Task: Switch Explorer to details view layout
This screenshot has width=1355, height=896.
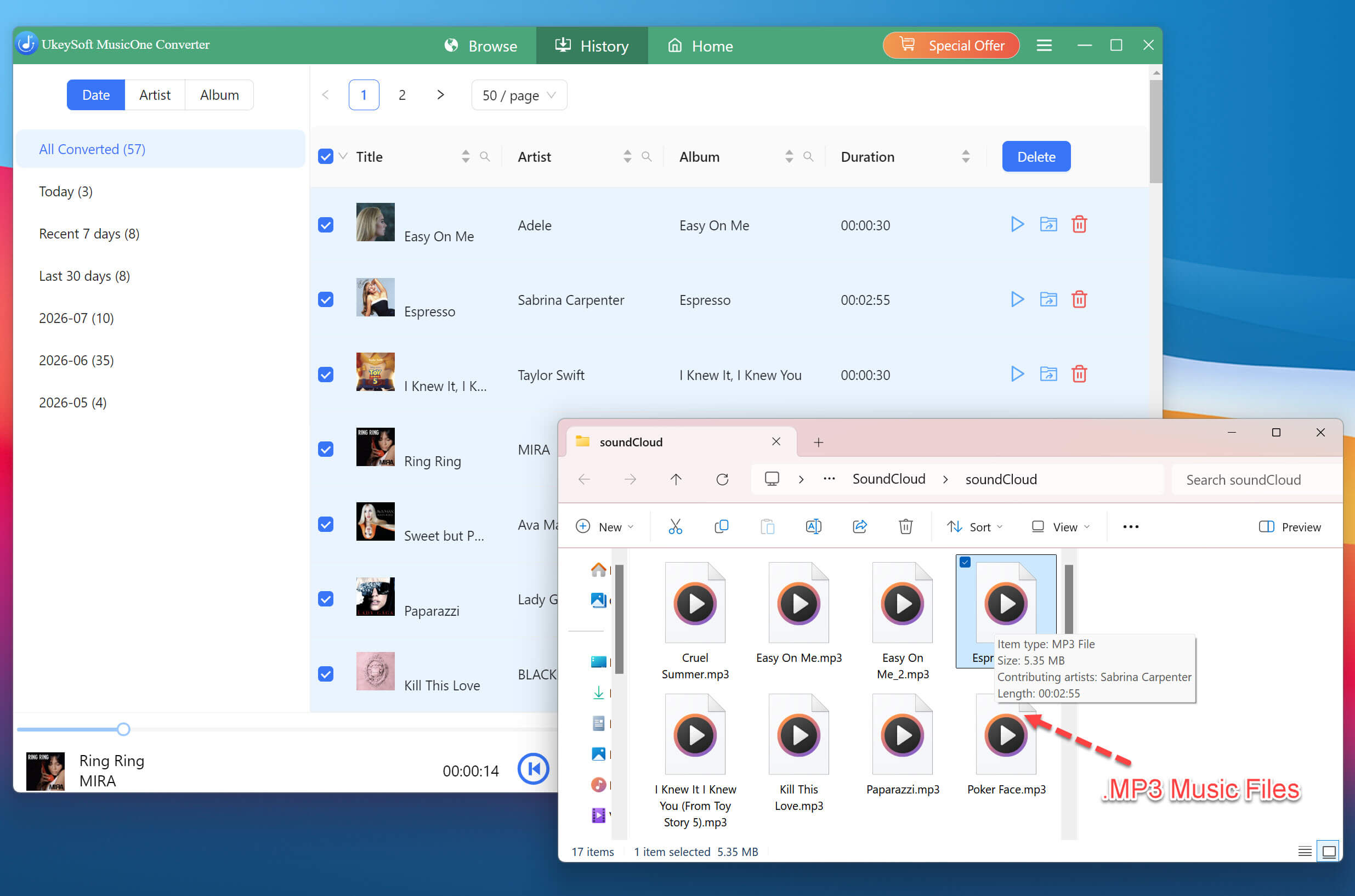Action: pyautogui.click(x=1305, y=852)
